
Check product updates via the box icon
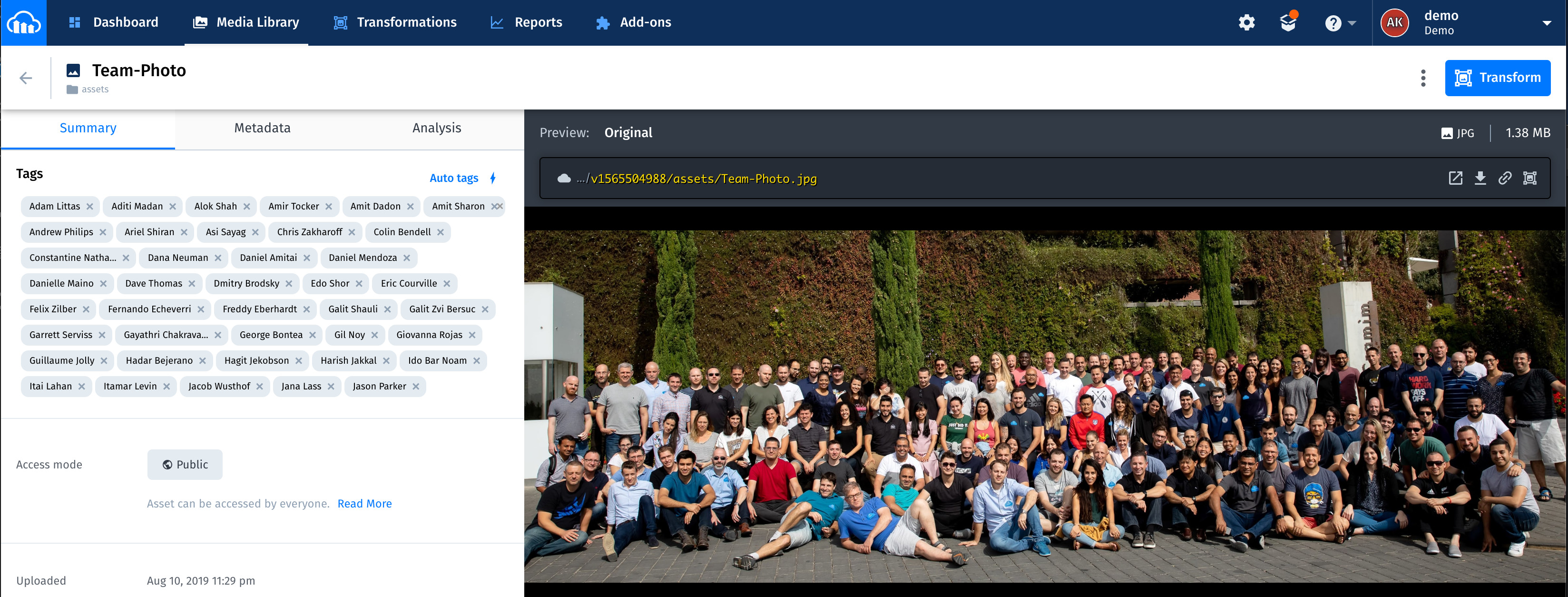click(1286, 23)
